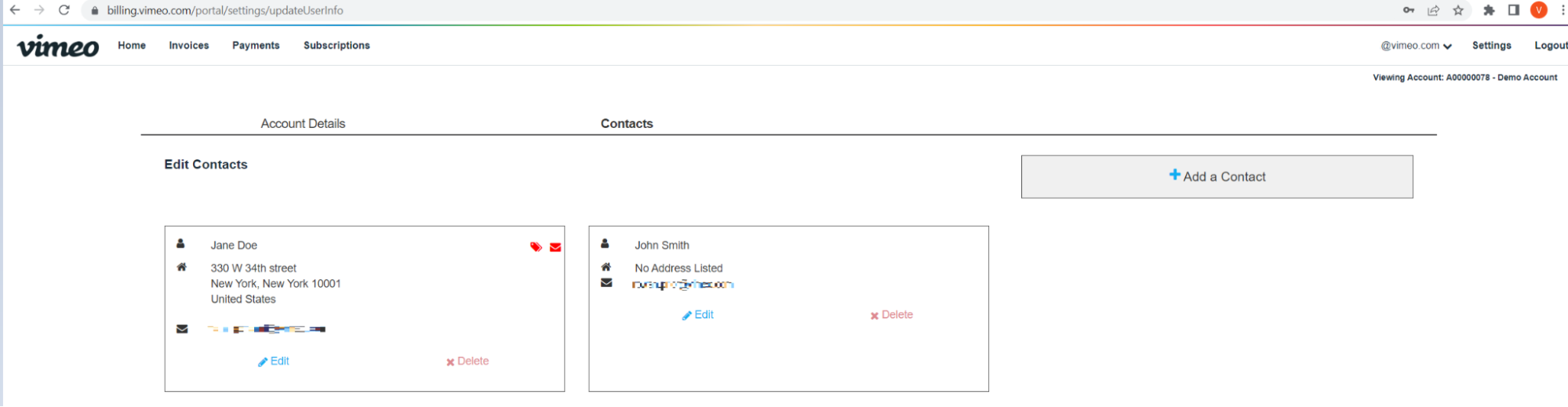The image size is (1568, 407).
Task: Select the Contacts tab
Action: 627,124
